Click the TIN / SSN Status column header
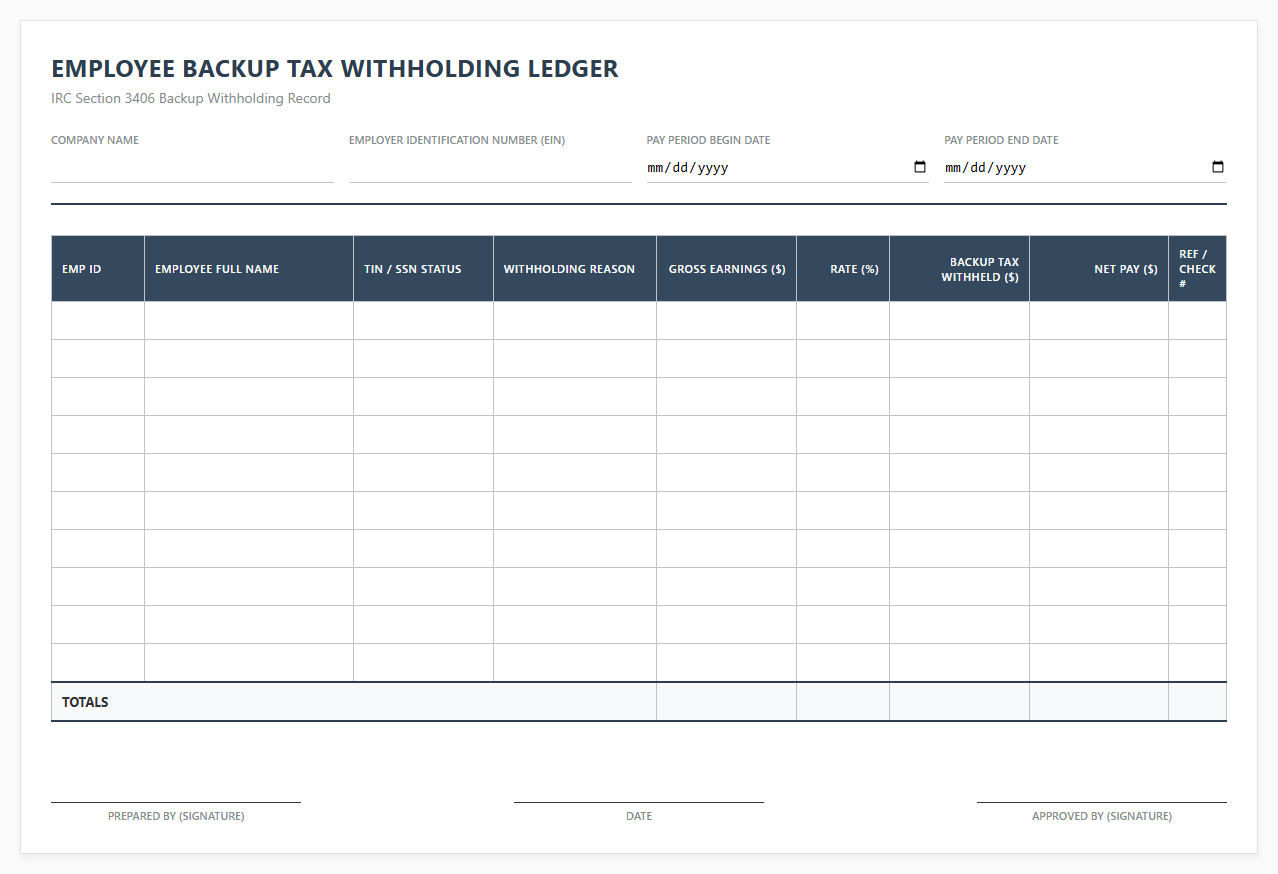The image size is (1278, 874). 424,269
